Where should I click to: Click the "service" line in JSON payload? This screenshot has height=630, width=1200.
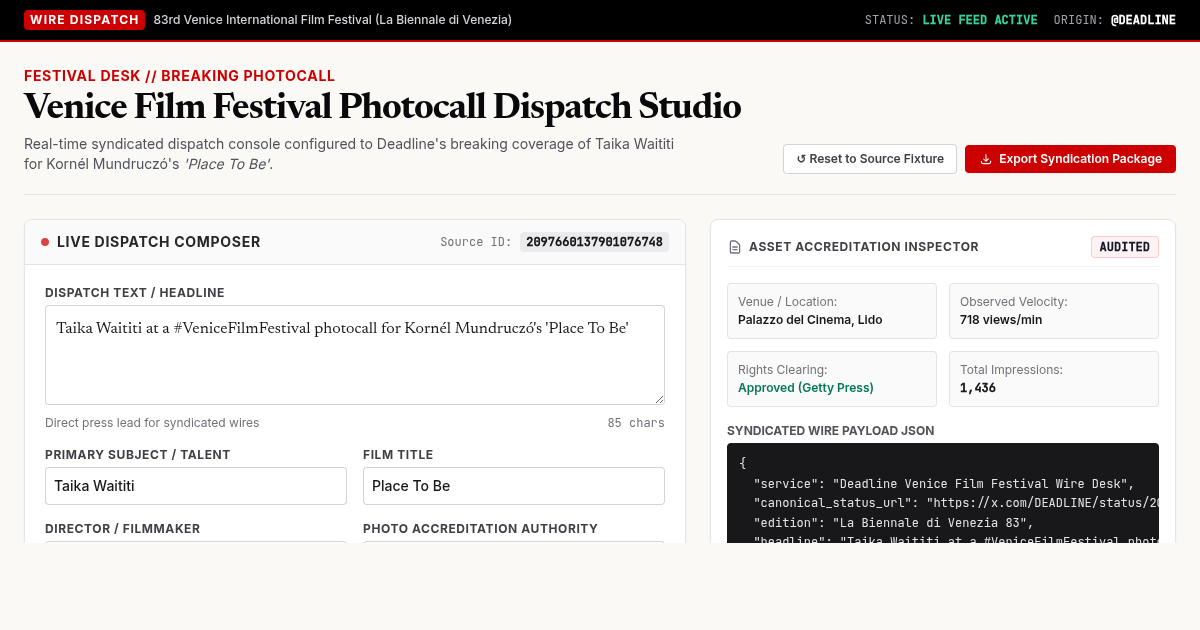(x=944, y=483)
